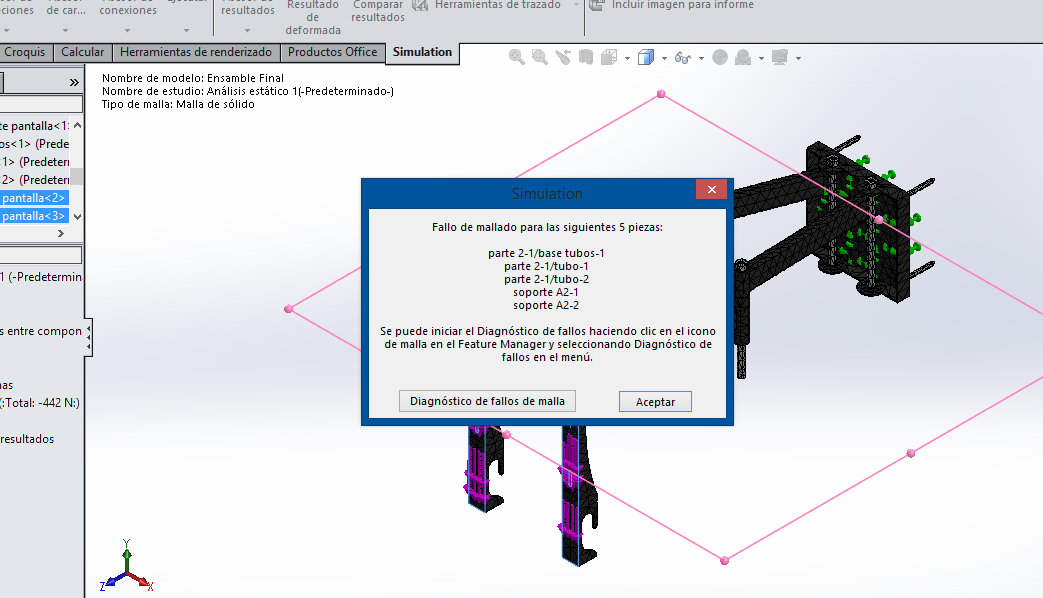The image size is (1043, 598).
Task: Click the Aceptar button
Action: tap(655, 402)
